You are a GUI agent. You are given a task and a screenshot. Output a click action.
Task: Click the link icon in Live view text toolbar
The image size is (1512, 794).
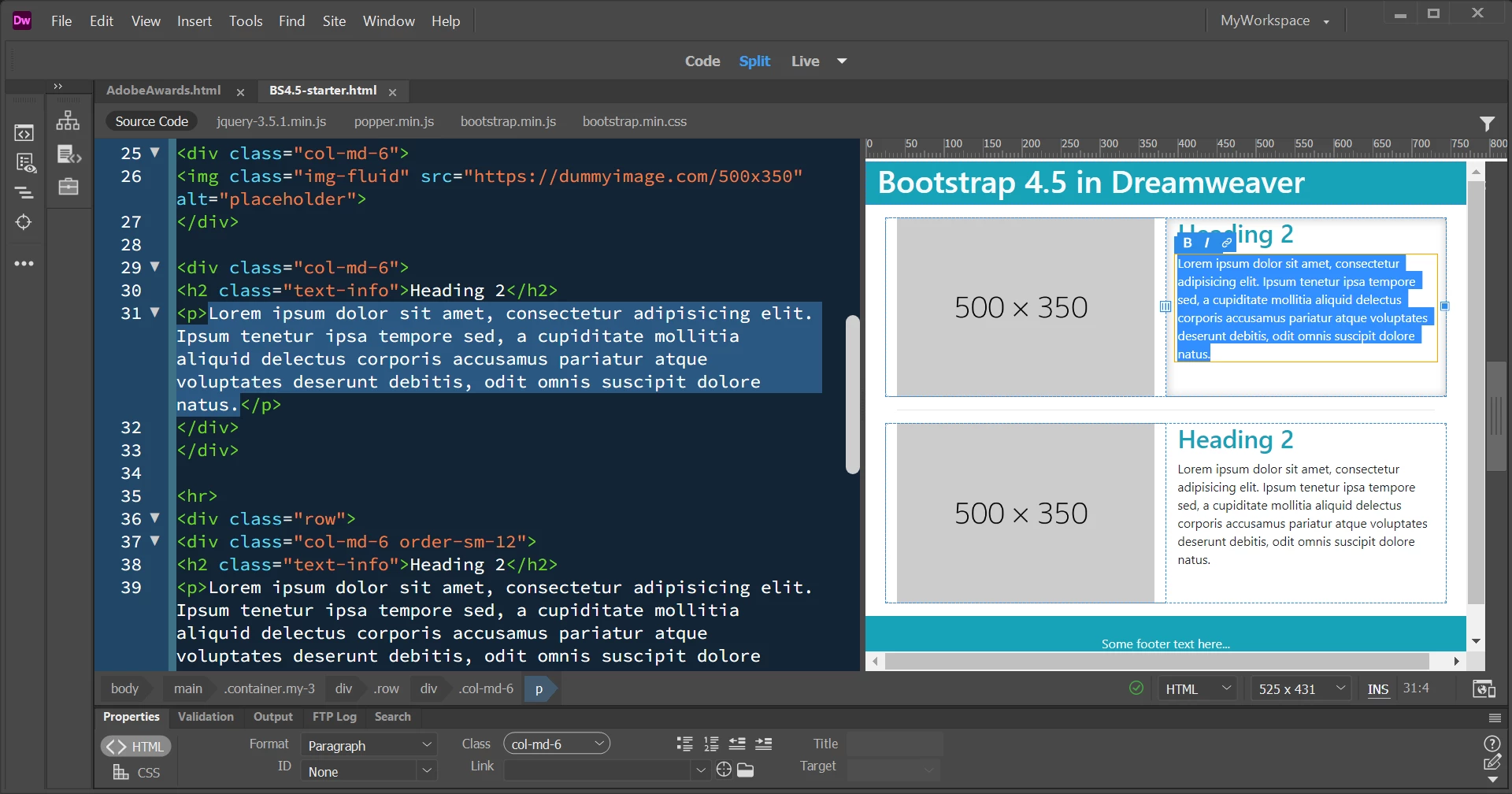(x=1227, y=243)
